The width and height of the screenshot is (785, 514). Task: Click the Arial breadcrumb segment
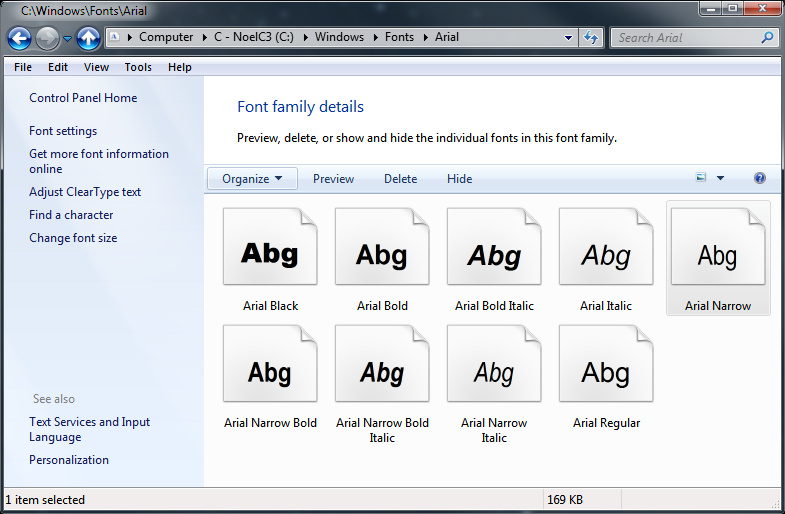(447, 37)
